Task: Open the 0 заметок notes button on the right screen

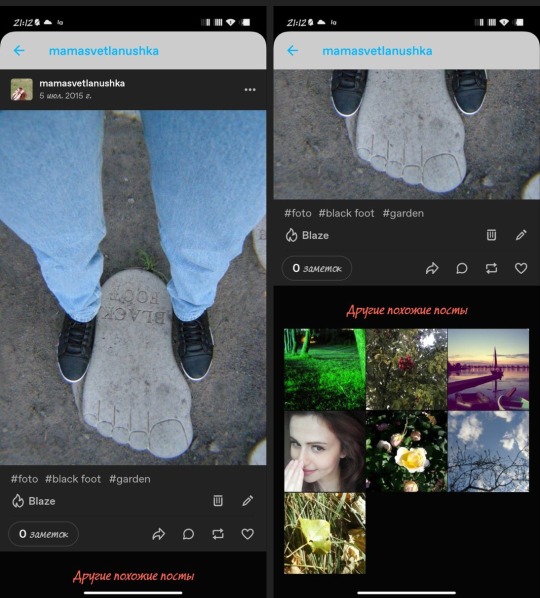Action: pyautogui.click(x=317, y=268)
